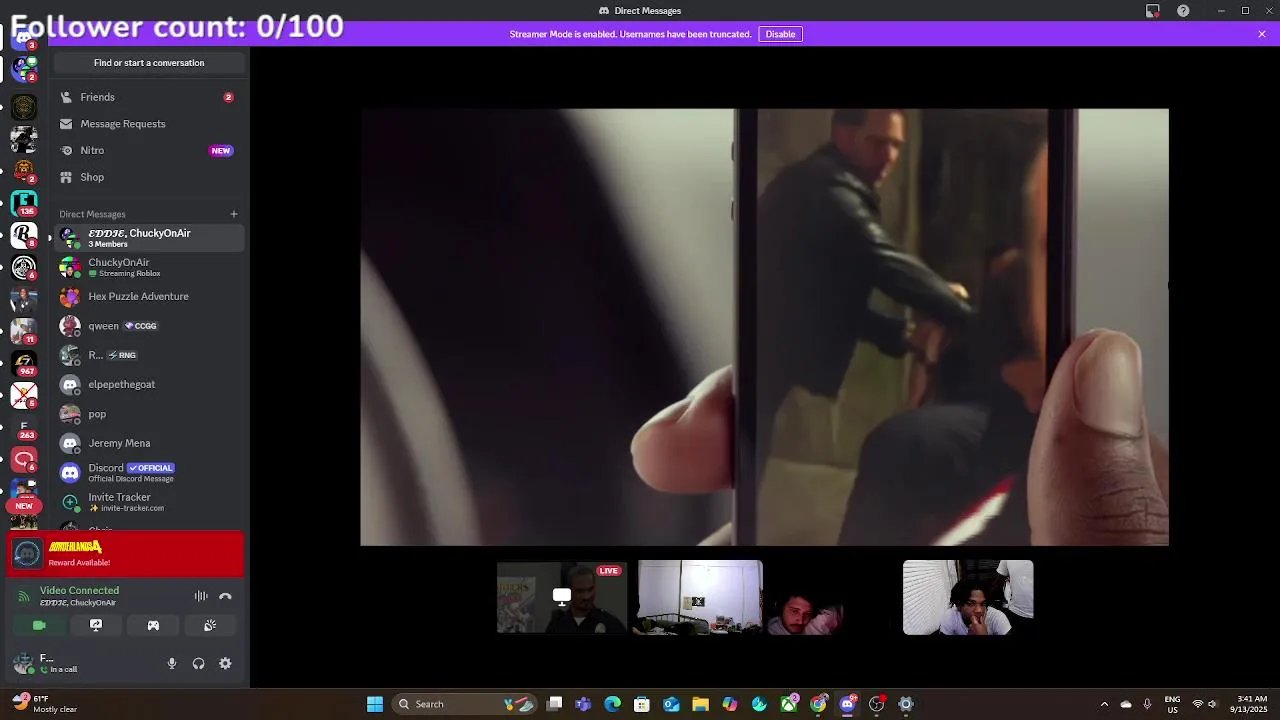Open elpepethegoat direct message
1280x720 pixels.
[x=149, y=384]
